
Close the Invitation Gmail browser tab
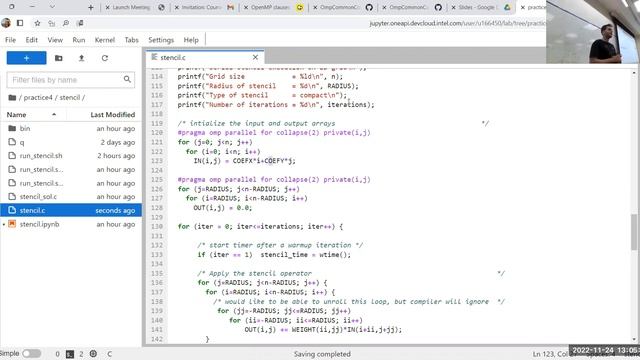[176, 7]
